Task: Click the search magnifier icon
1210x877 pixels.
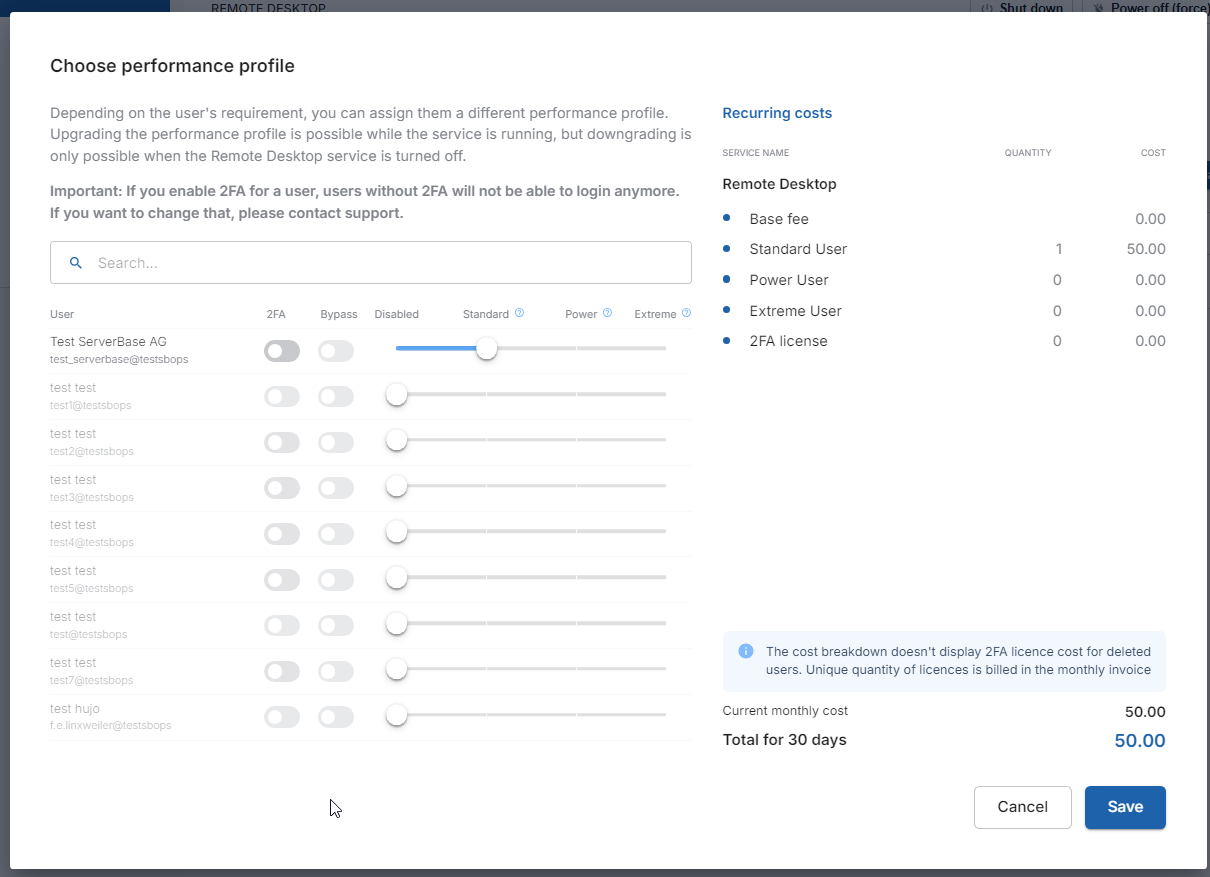Action: pos(75,263)
